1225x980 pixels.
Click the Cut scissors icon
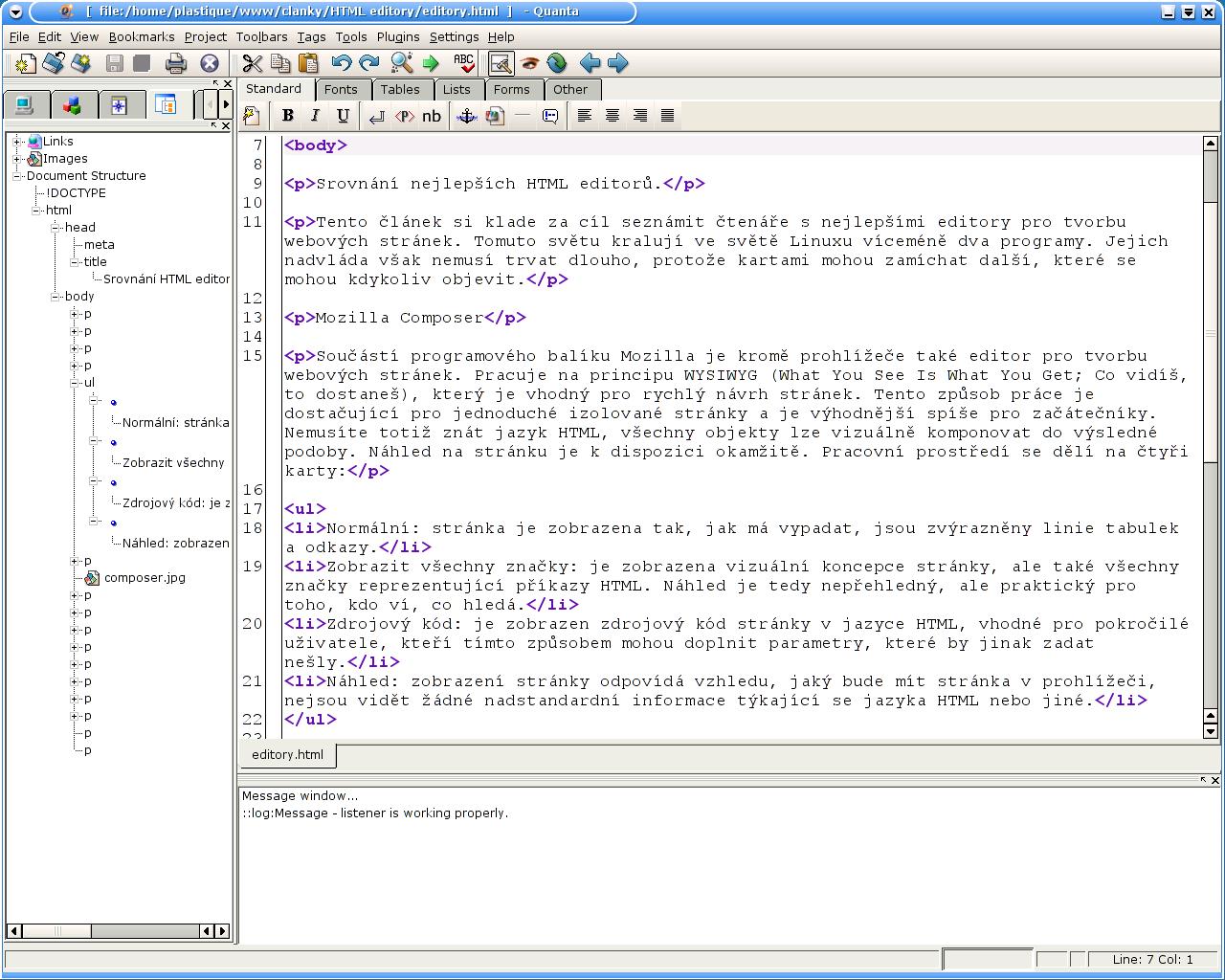(x=253, y=63)
